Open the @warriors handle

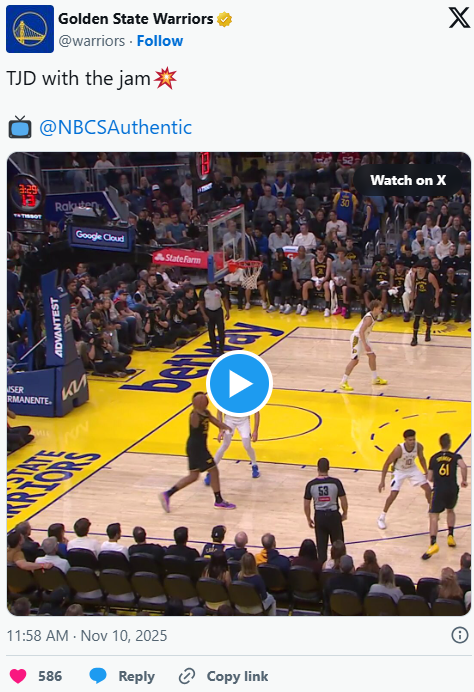coord(92,41)
